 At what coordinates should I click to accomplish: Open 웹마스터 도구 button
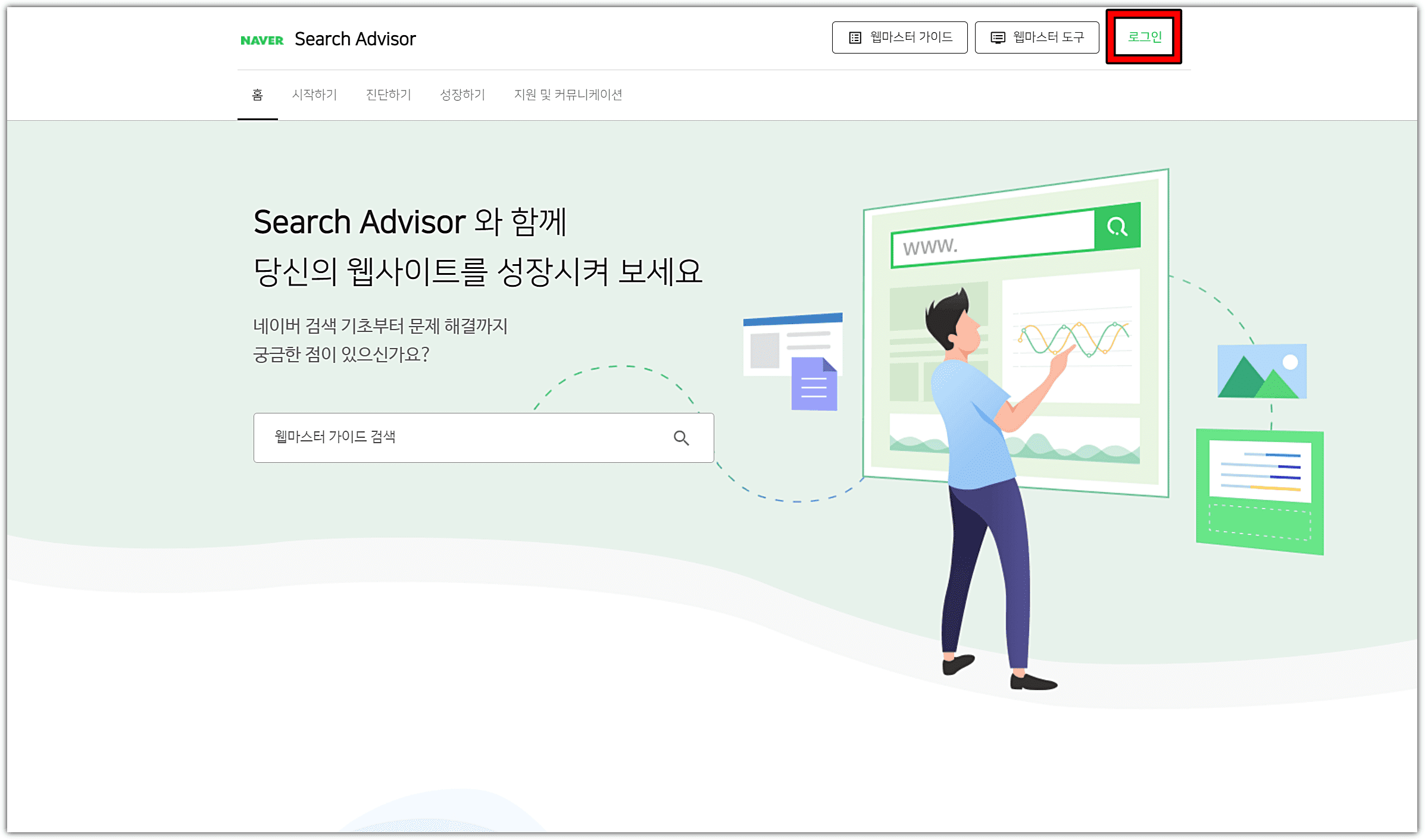click(x=1037, y=37)
